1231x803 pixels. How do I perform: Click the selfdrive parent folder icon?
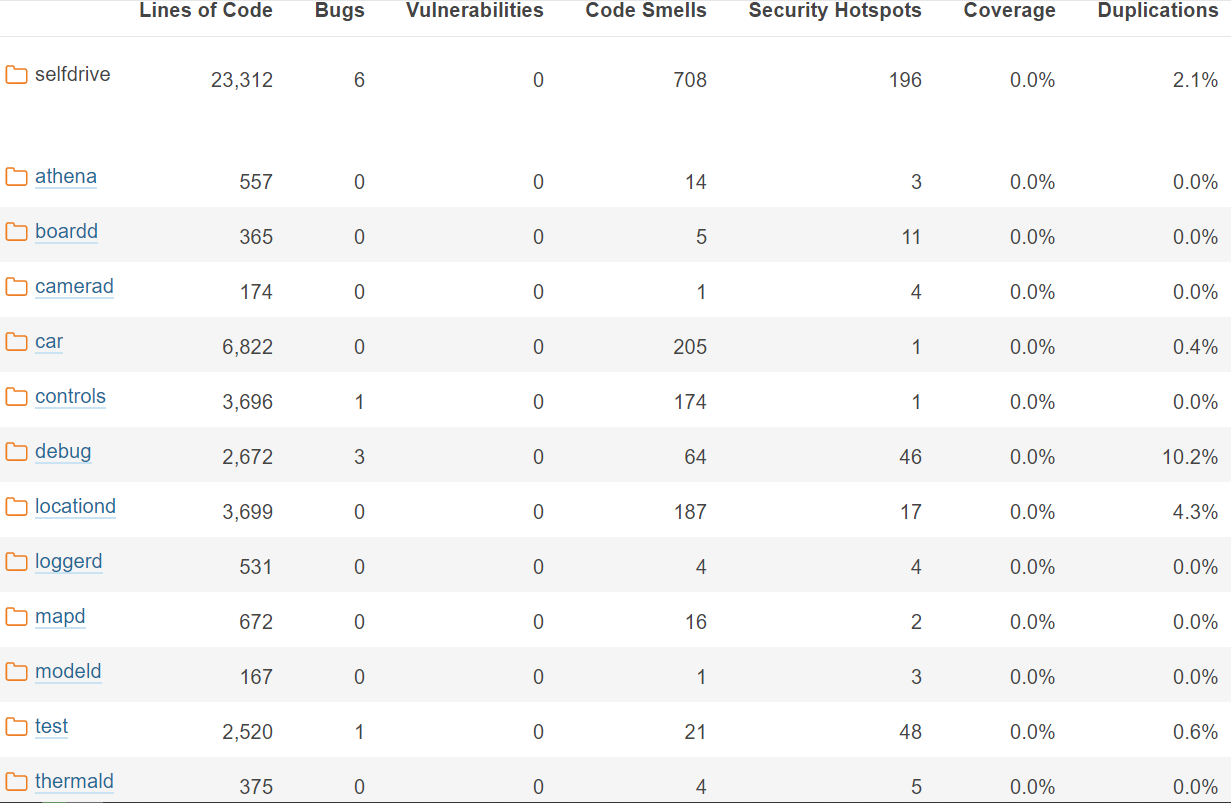tap(16, 75)
